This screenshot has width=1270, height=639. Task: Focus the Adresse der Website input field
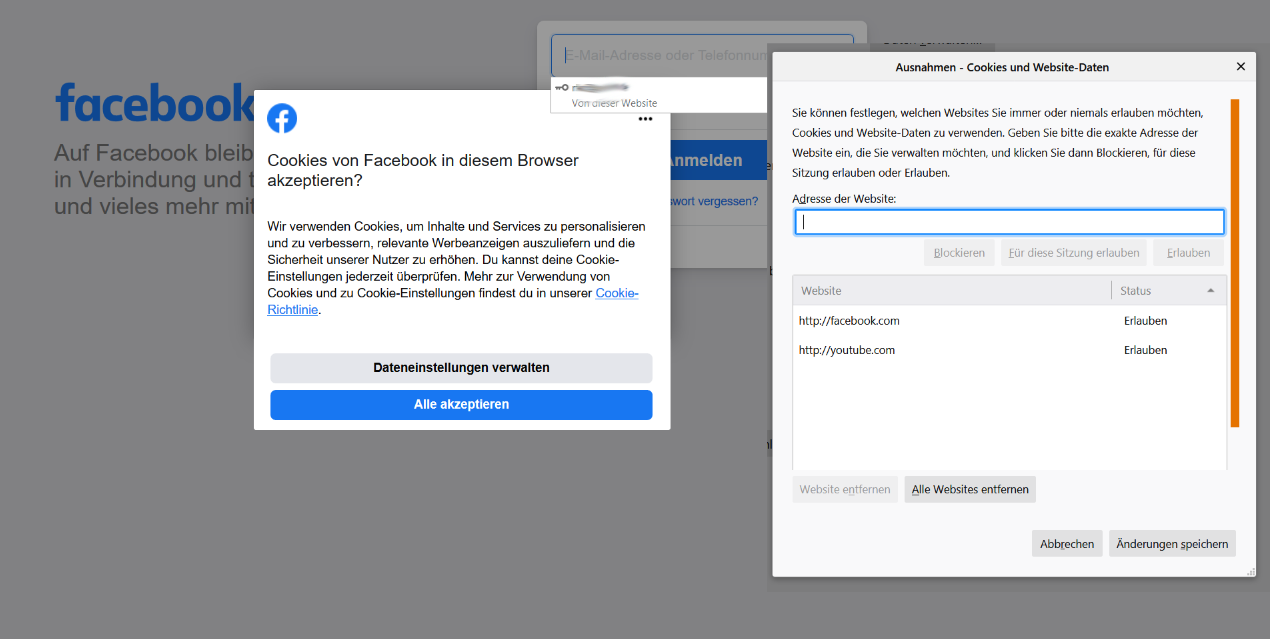click(1010, 222)
